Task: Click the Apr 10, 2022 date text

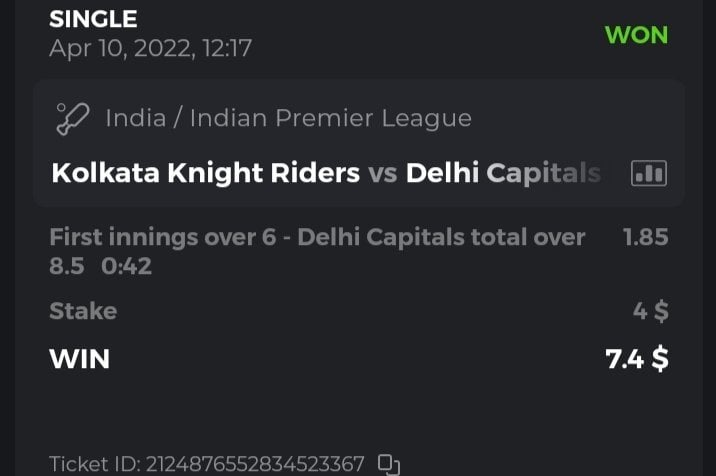Action: coord(150,46)
